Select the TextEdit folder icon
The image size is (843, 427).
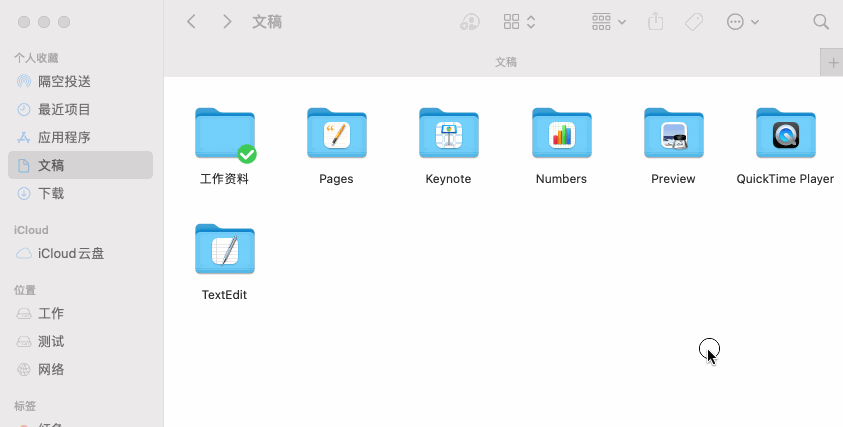225,249
